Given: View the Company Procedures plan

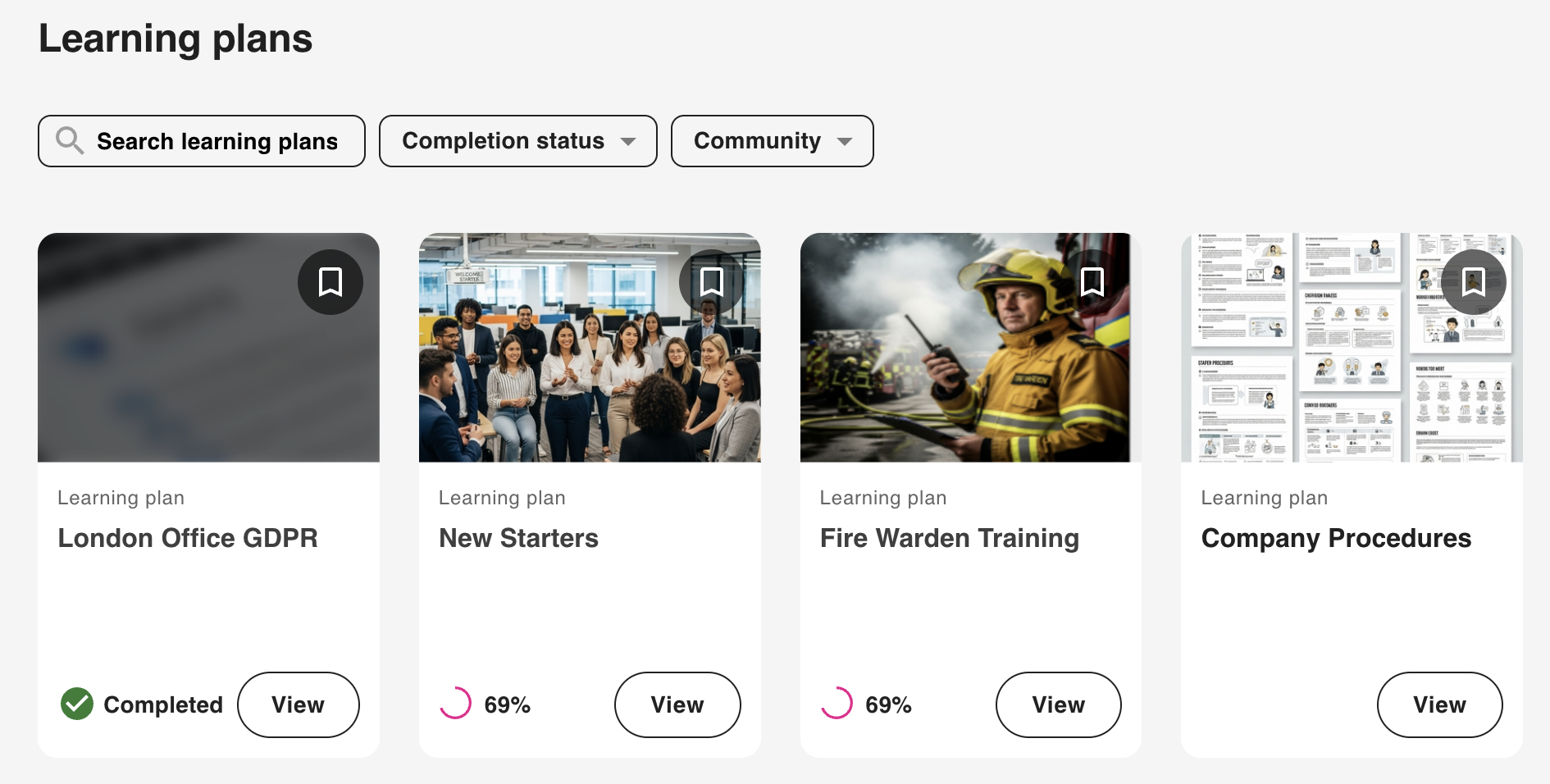Looking at the screenshot, I should 1439,704.
